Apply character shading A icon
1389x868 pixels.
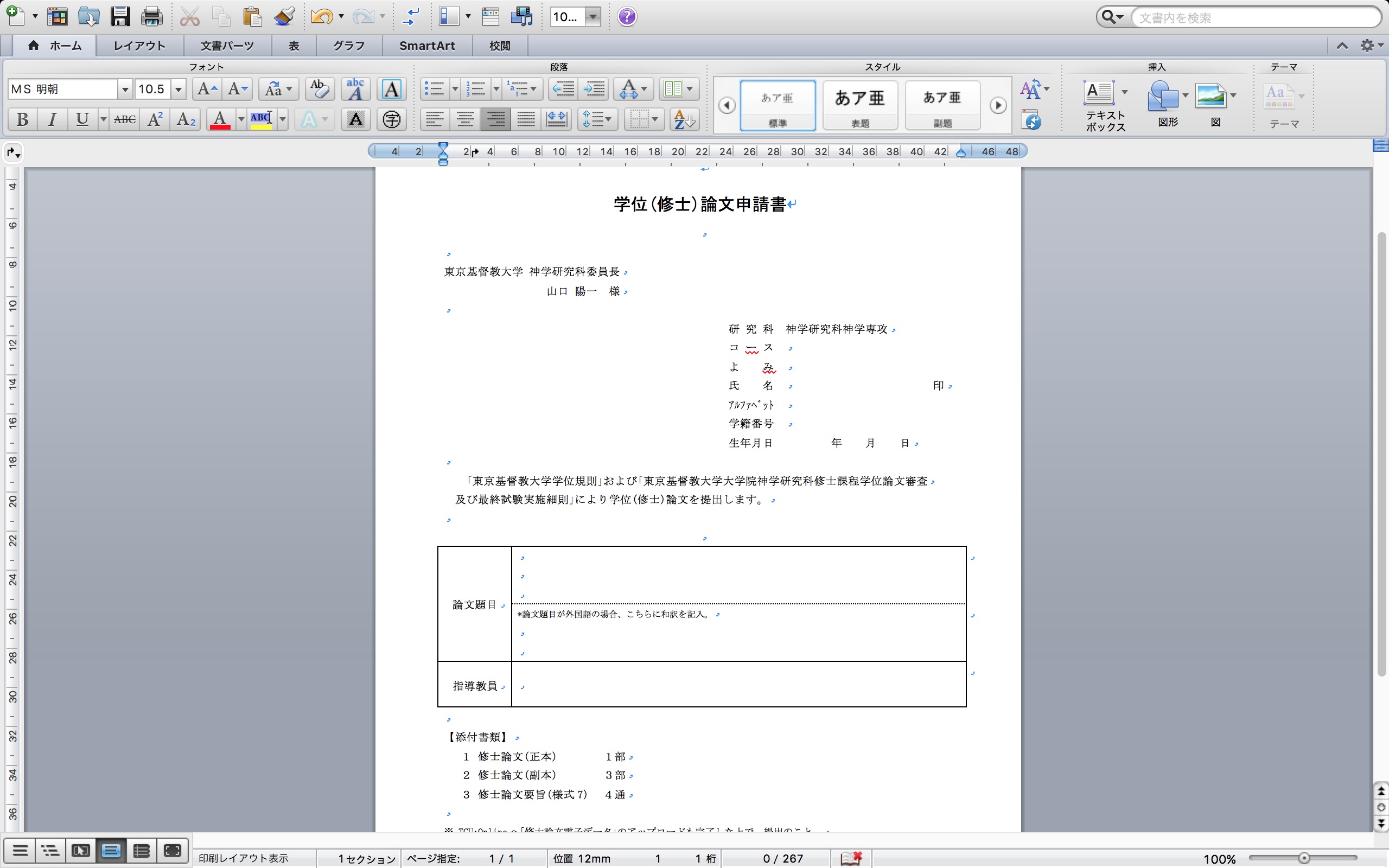point(355,119)
